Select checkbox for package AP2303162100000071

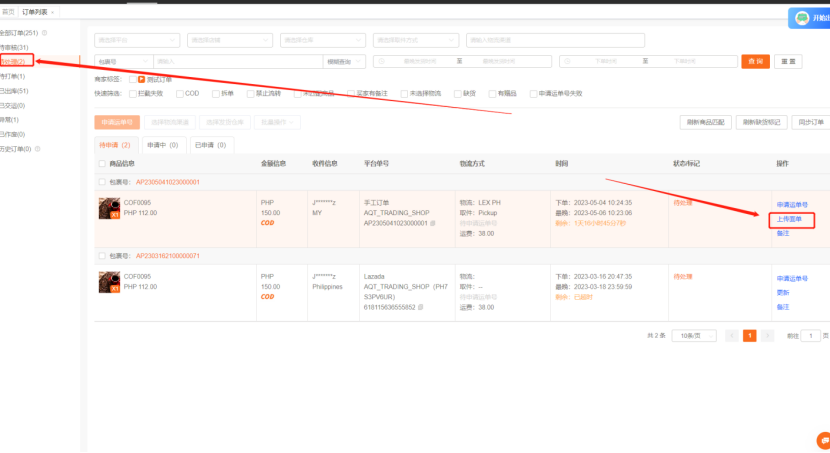coord(102,256)
